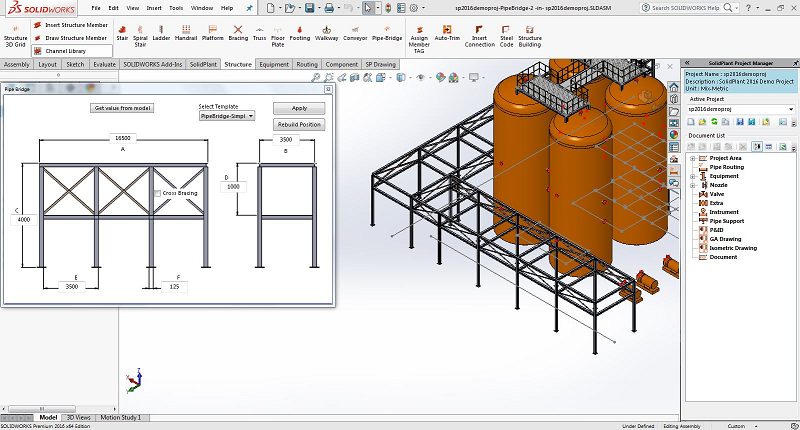Switch to the Equipment tab
The width and height of the screenshot is (800, 430).
click(x=274, y=64)
